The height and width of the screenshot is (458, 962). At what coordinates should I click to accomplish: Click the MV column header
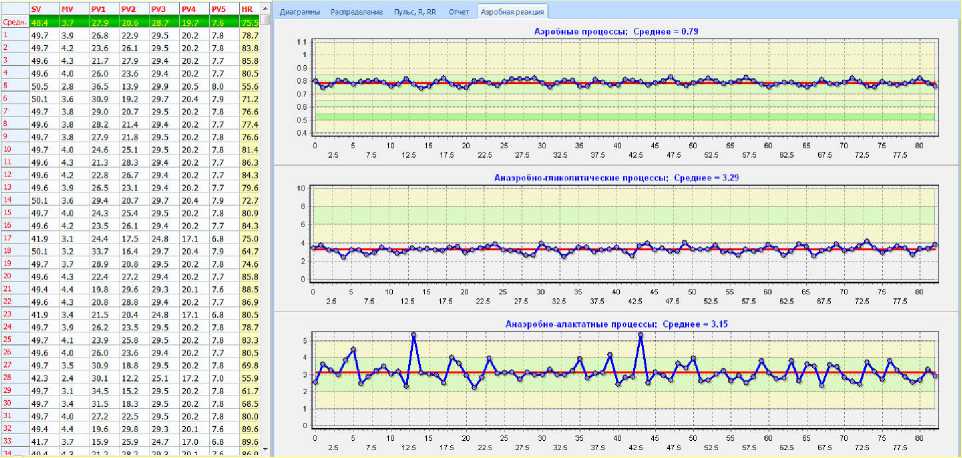[74, 10]
